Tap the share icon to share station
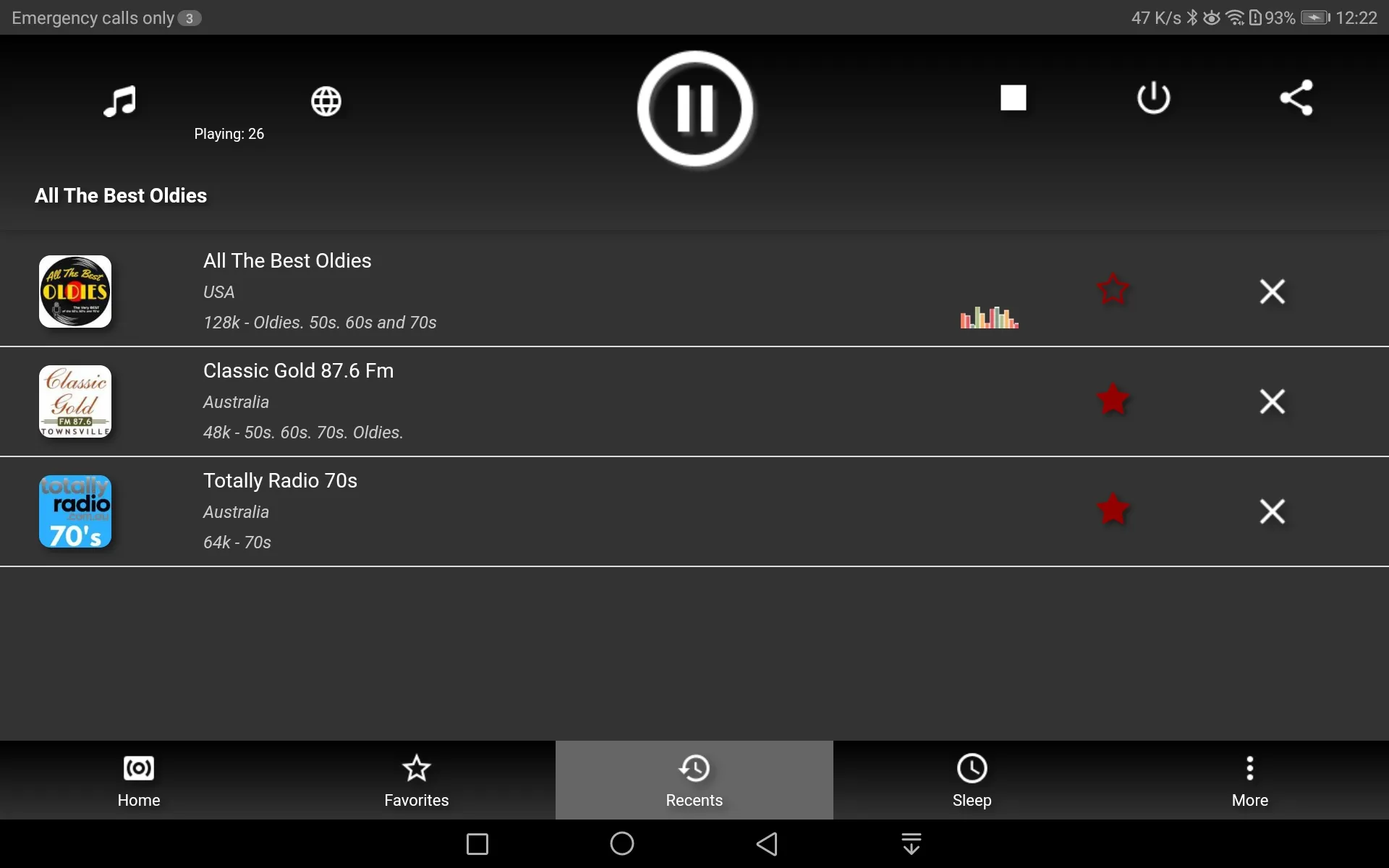 [1296, 97]
